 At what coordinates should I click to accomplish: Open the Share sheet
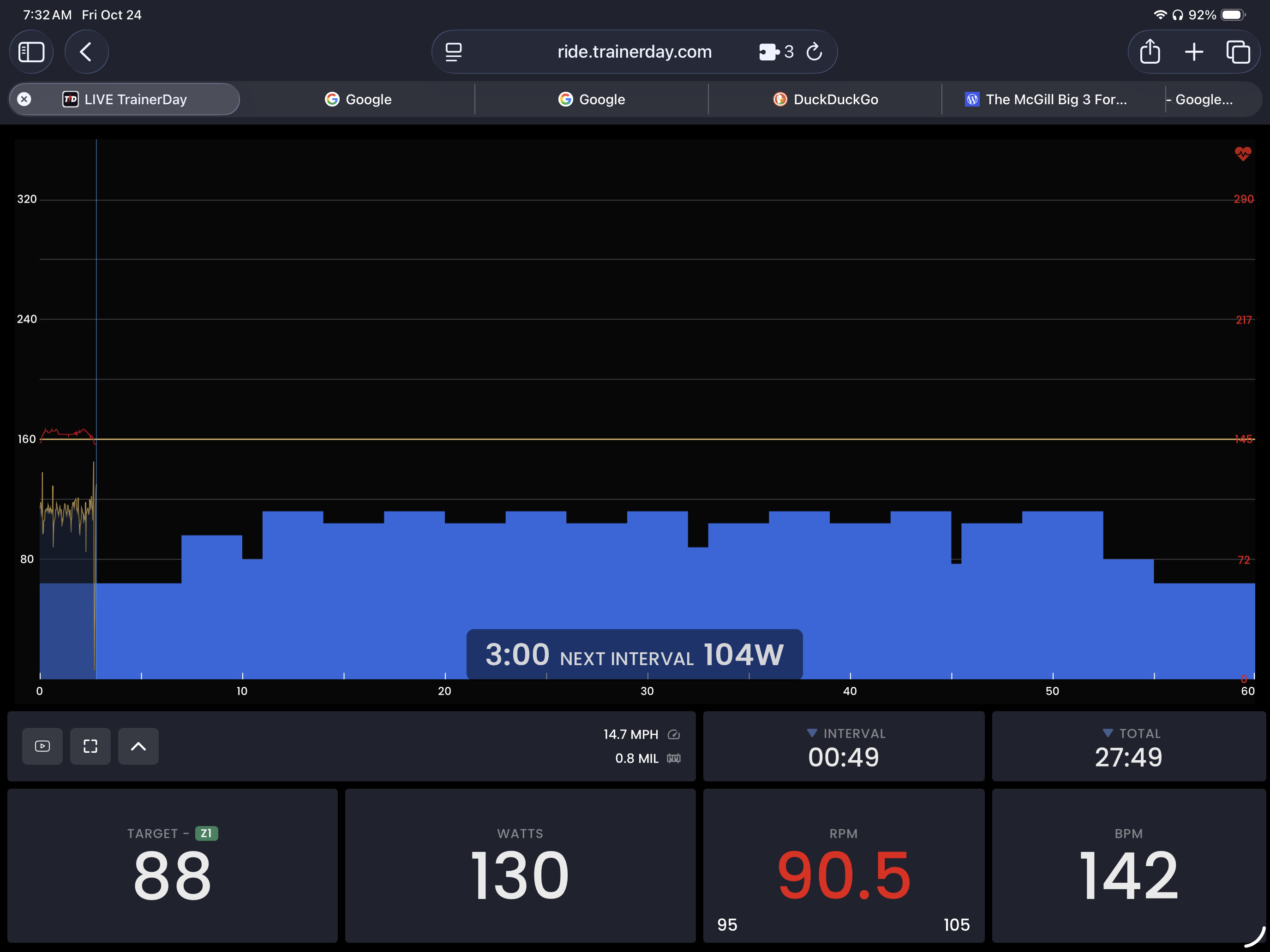(x=1150, y=52)
